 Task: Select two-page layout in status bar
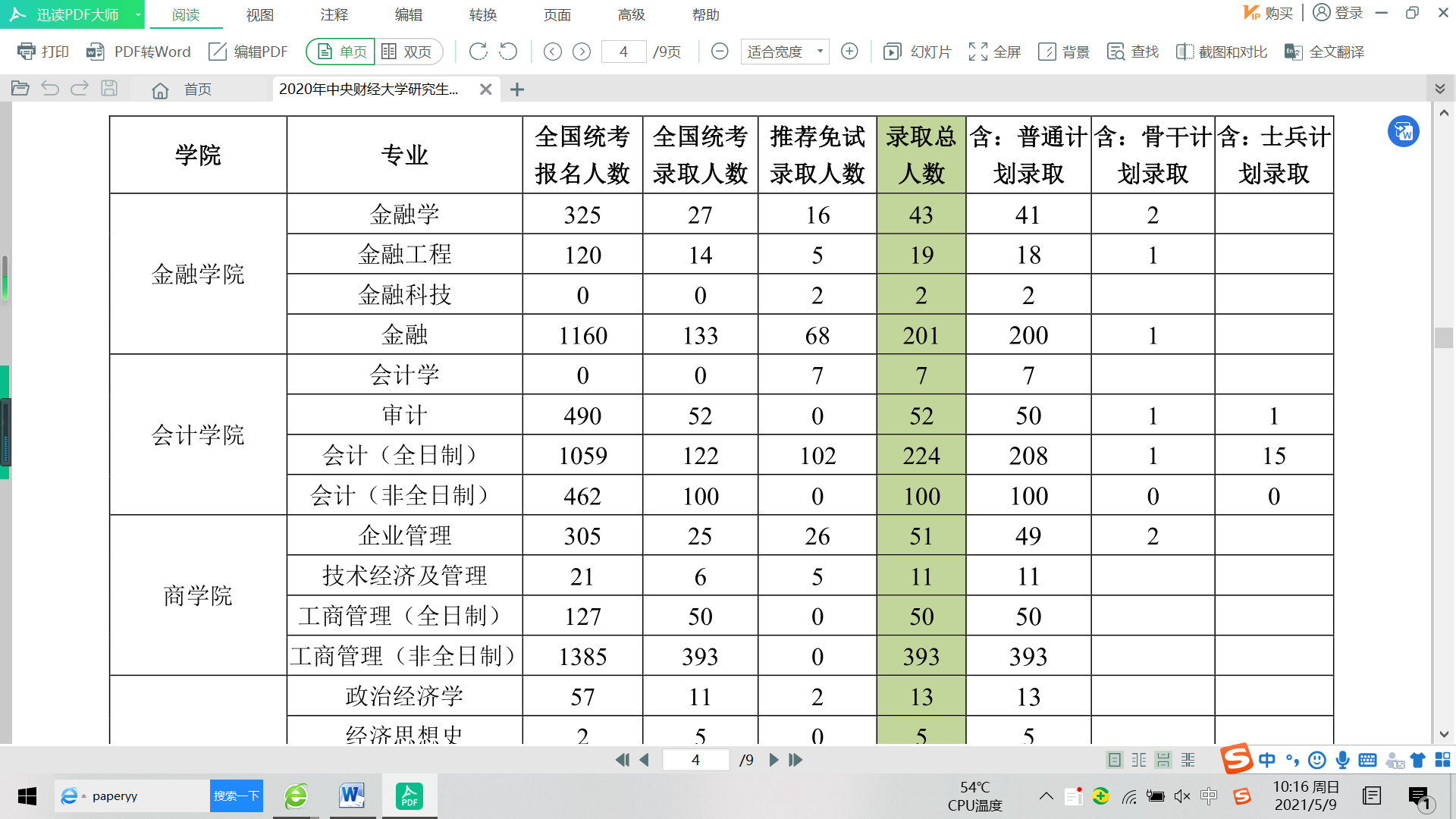1139,760
